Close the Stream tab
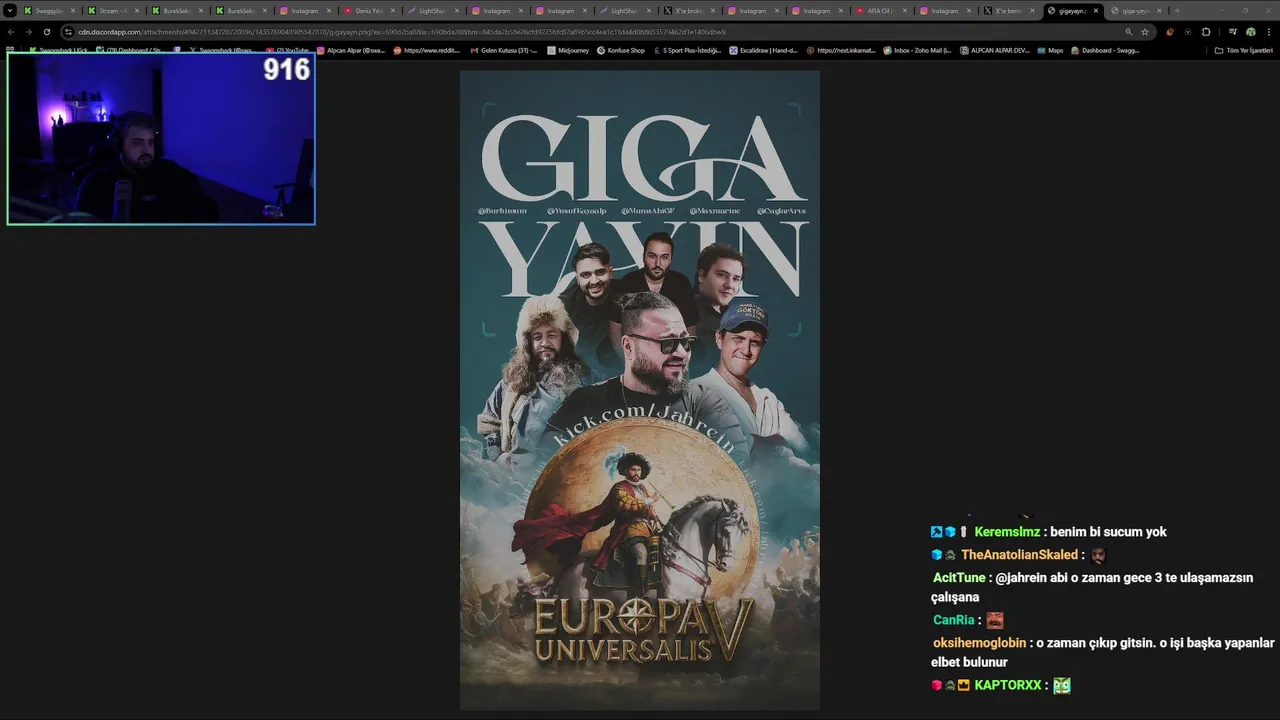The image size is (1280, 720). pyautogui.click(x=136, y=10)
